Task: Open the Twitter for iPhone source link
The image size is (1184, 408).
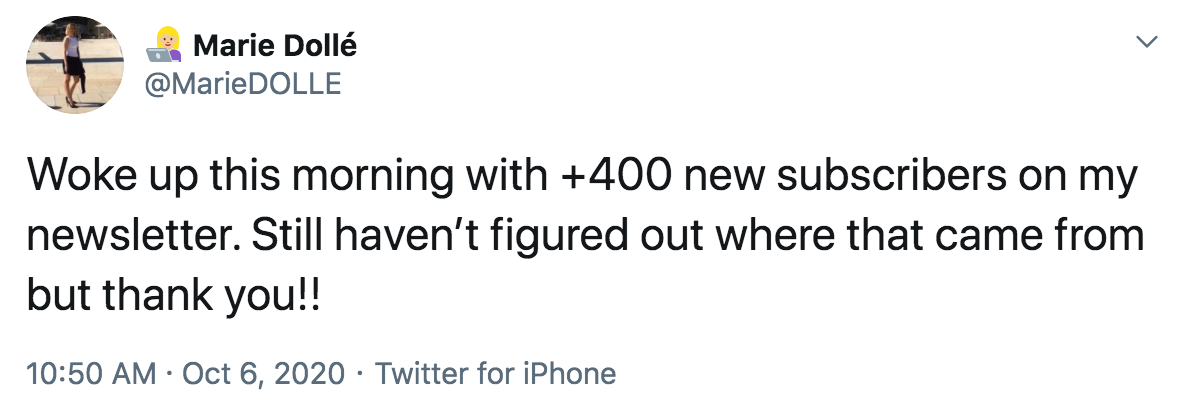Action: 495,373
